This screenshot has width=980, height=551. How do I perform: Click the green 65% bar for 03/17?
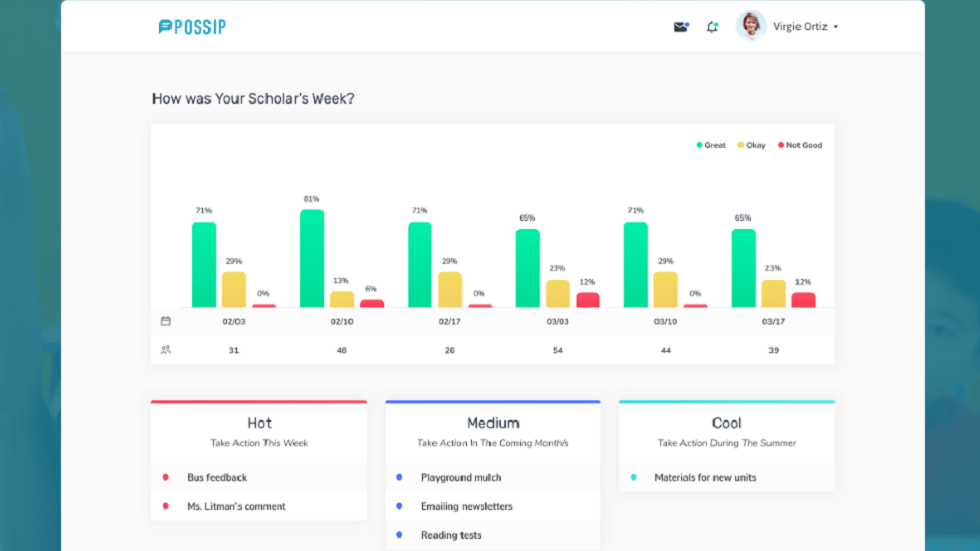click(744, 268)
